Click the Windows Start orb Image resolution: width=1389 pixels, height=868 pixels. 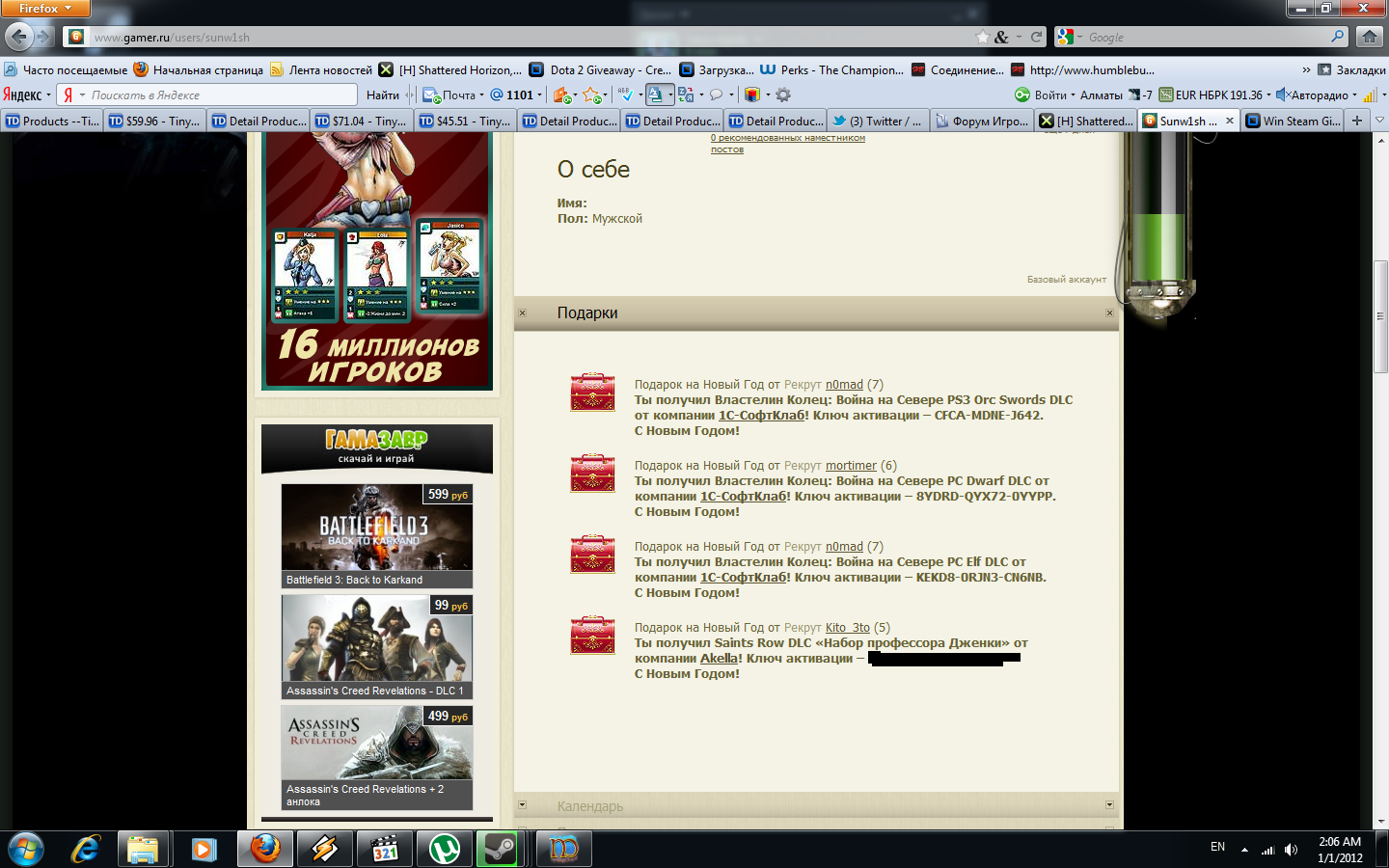[x=26, y=849]
